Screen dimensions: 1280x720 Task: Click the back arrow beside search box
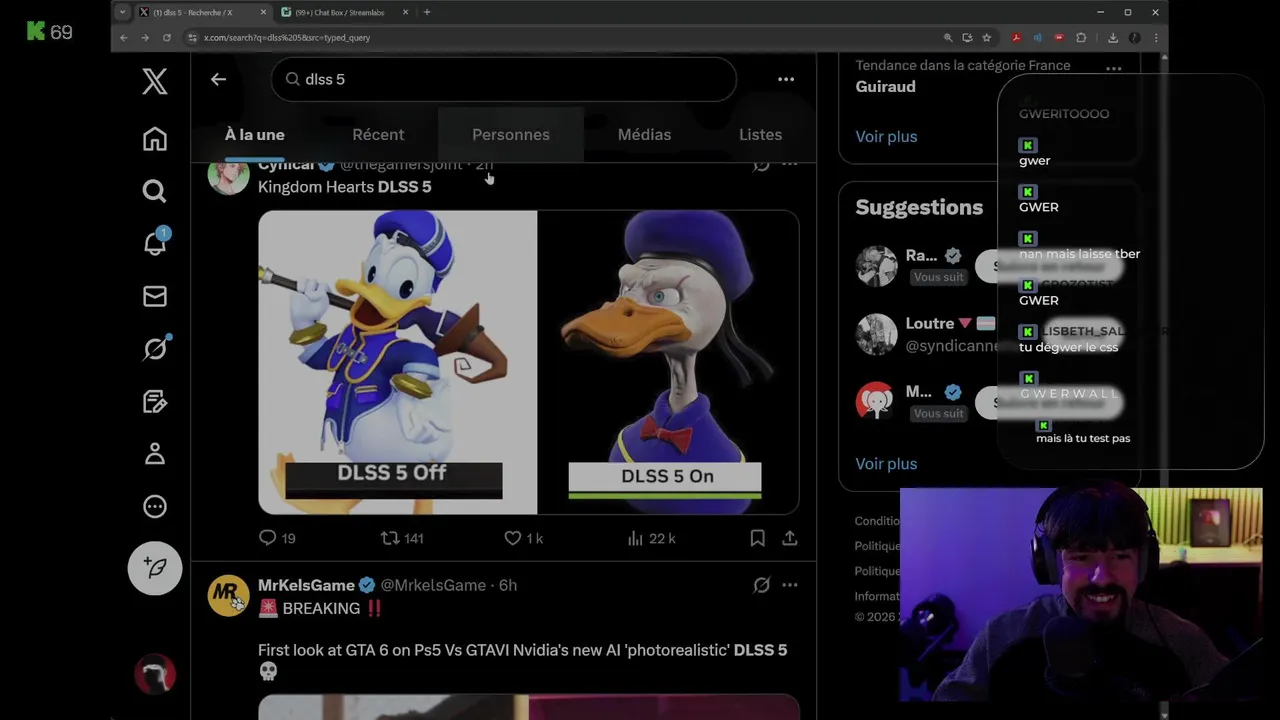tap(218, 79)
